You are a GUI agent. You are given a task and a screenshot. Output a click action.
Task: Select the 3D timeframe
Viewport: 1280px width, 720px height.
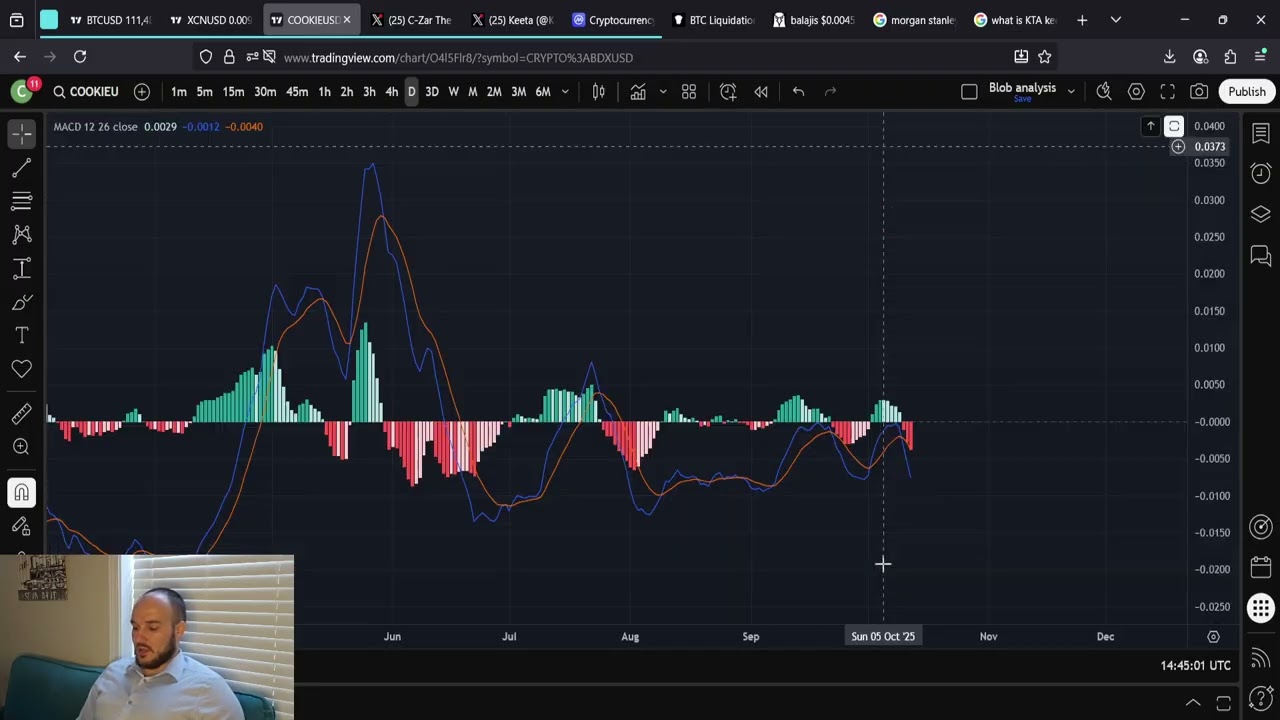432,92
